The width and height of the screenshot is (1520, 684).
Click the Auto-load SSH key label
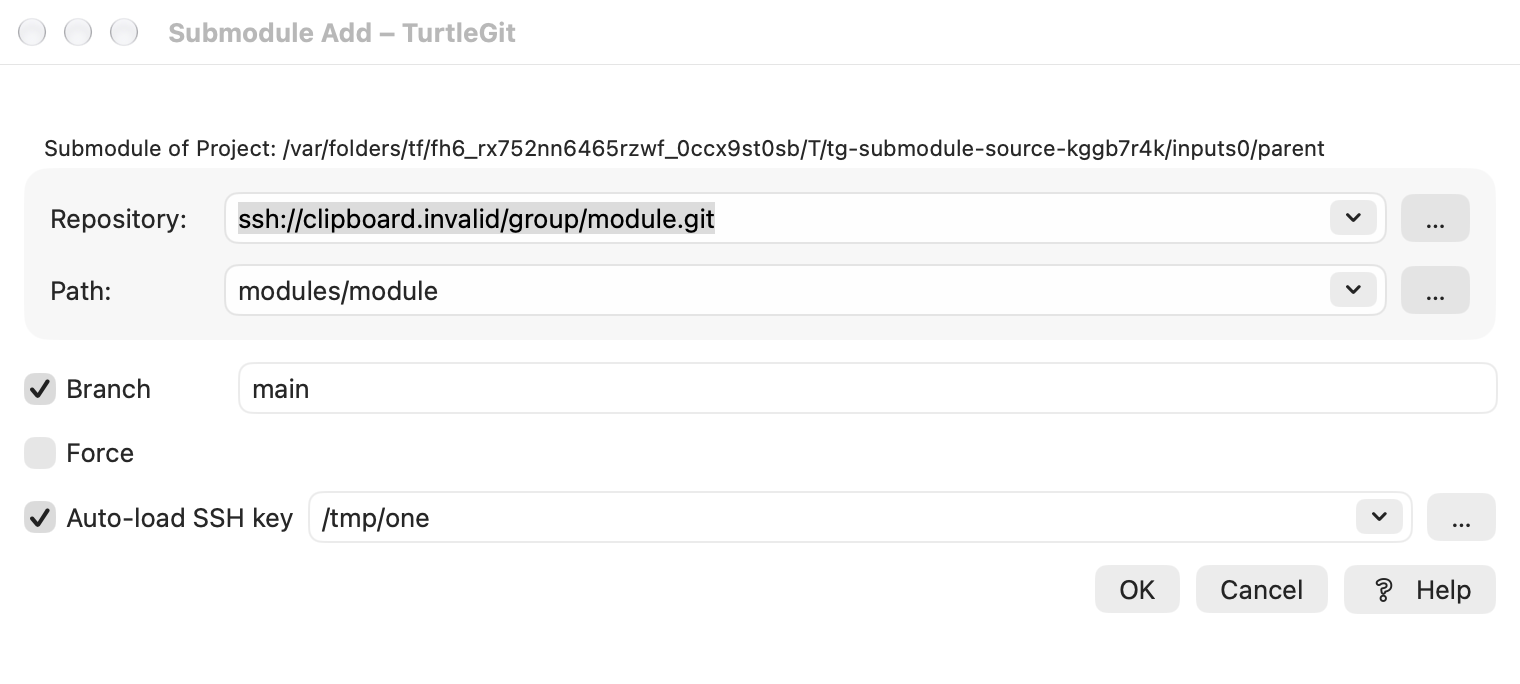pyautogui.click(x=179, y=518)
